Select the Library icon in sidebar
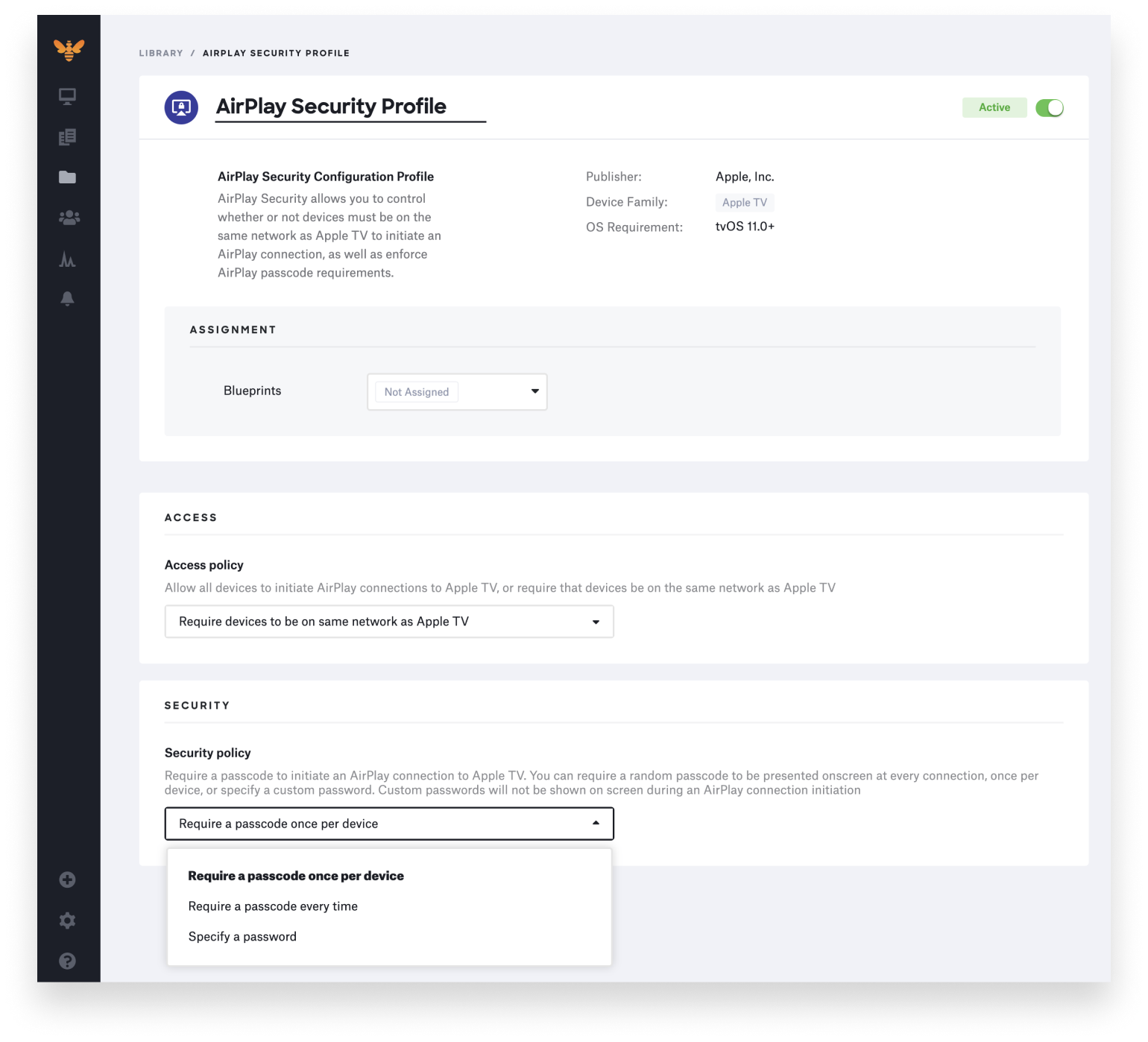The image size is (1148, 1042). coord(67,136)
